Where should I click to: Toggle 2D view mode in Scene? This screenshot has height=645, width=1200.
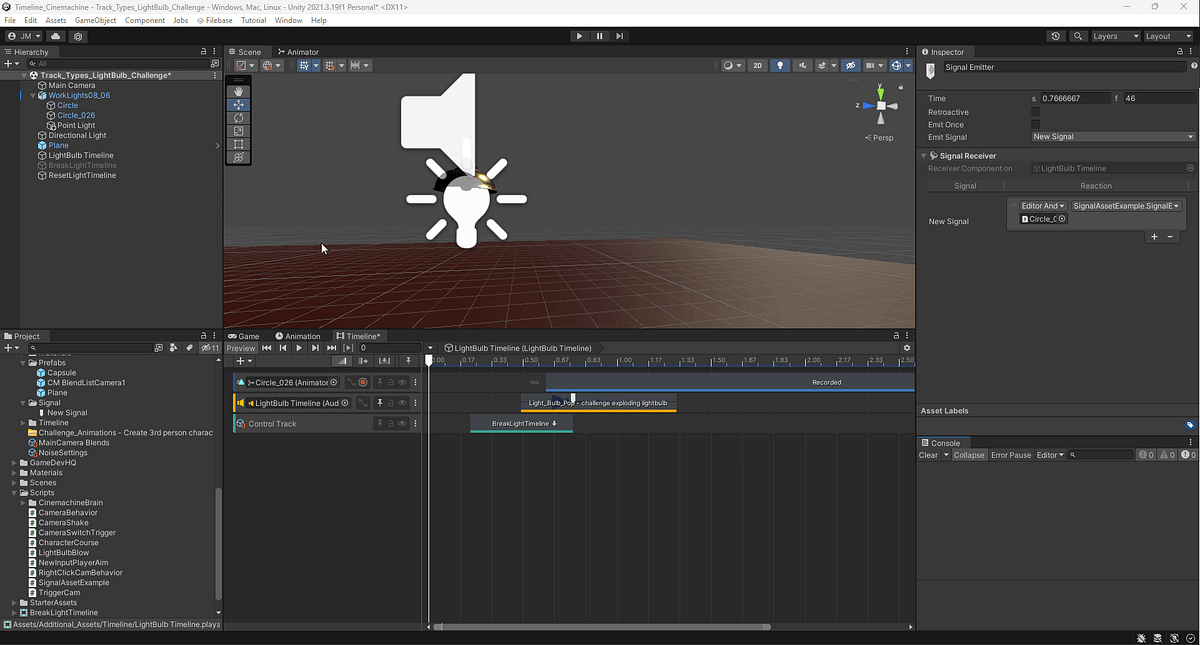[x=758, y=66]
